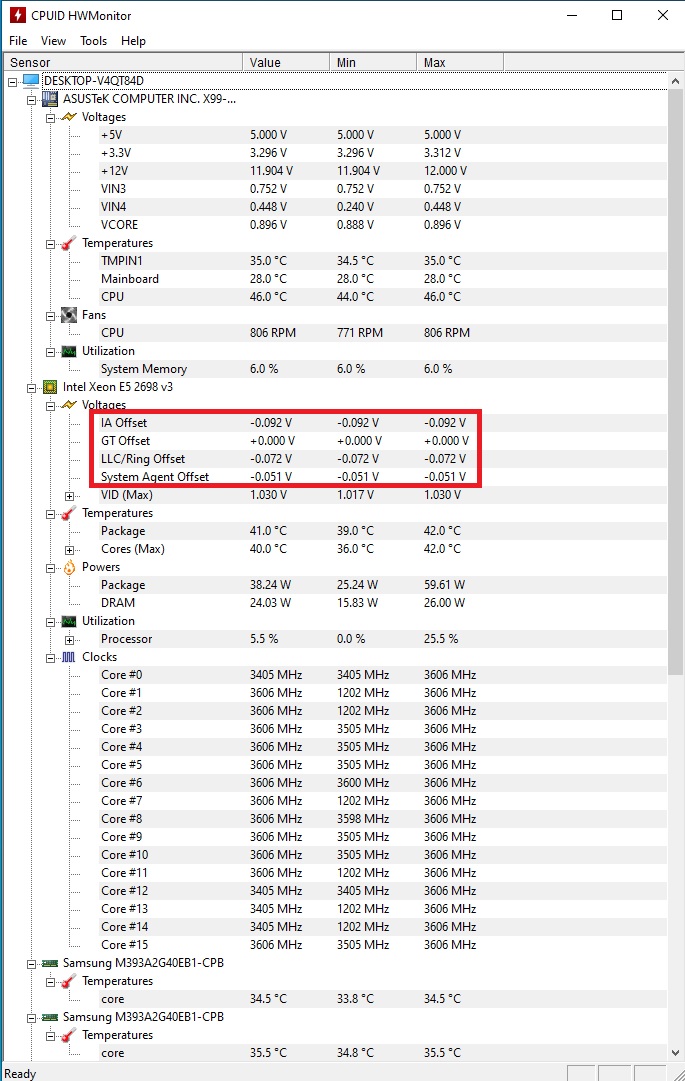Click the HWMonitor app icon in title bar
Viewport: 685px width, 1081px height.
(x=17, y=15)
